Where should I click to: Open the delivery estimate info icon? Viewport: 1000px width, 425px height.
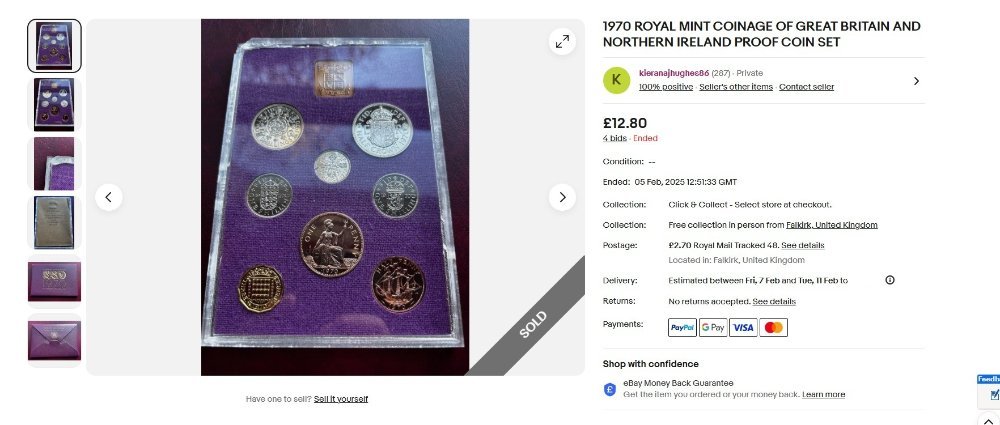(x=890, y=280)
